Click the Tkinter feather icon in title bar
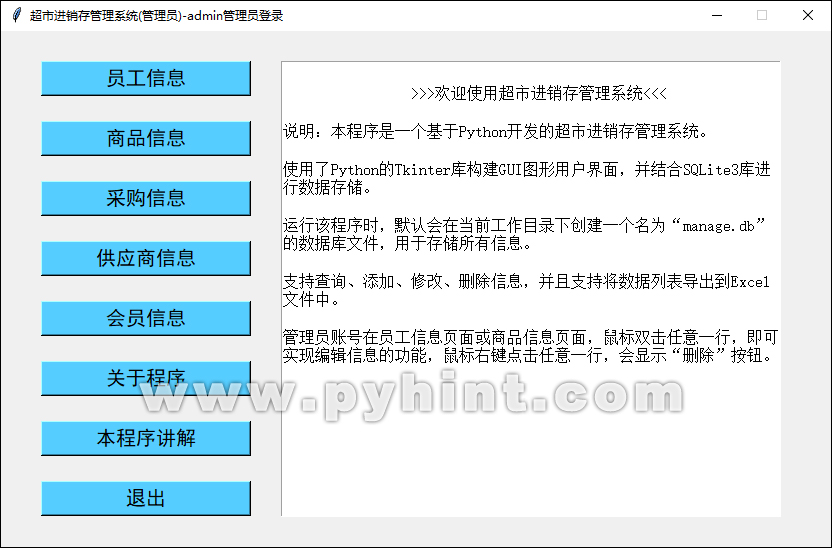This screenshot has height=548, width=832. pos(17,15)
